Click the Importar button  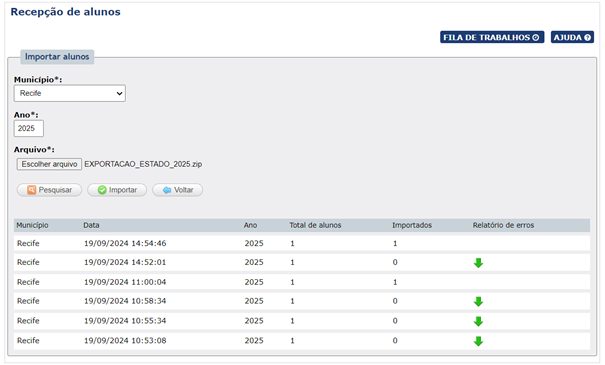(117, 190)
